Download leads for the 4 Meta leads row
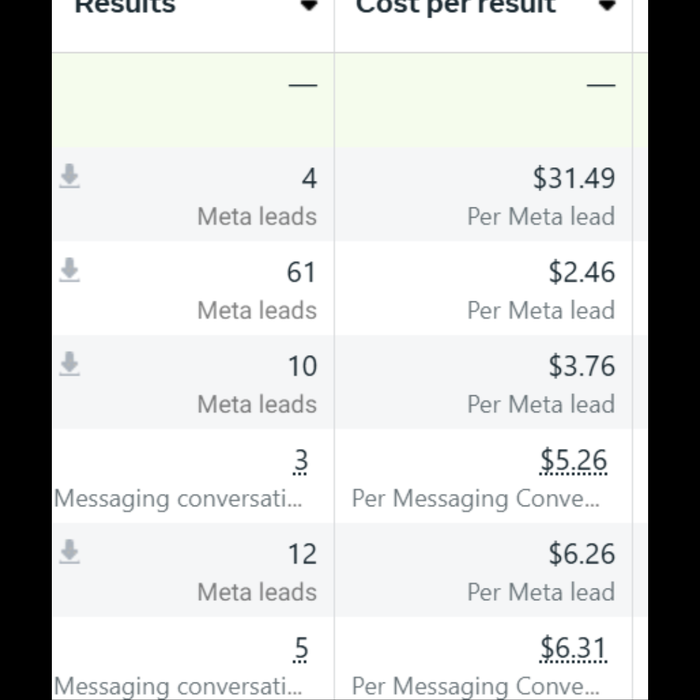The height and width of the screenshot is (700, 700). click(x=70, y=176)
